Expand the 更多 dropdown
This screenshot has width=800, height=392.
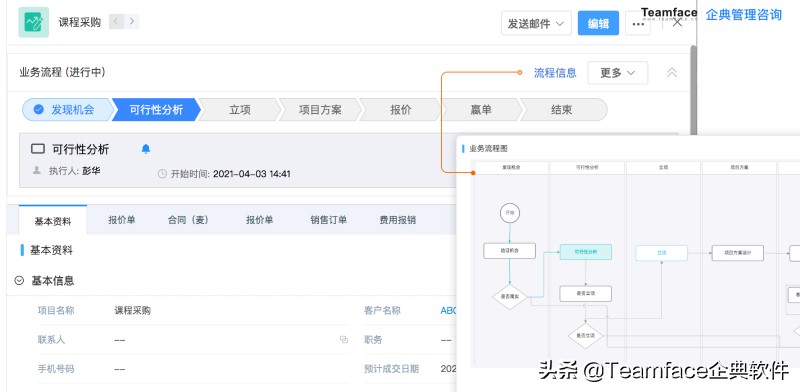pyautogui.click(x=617, y=73)
